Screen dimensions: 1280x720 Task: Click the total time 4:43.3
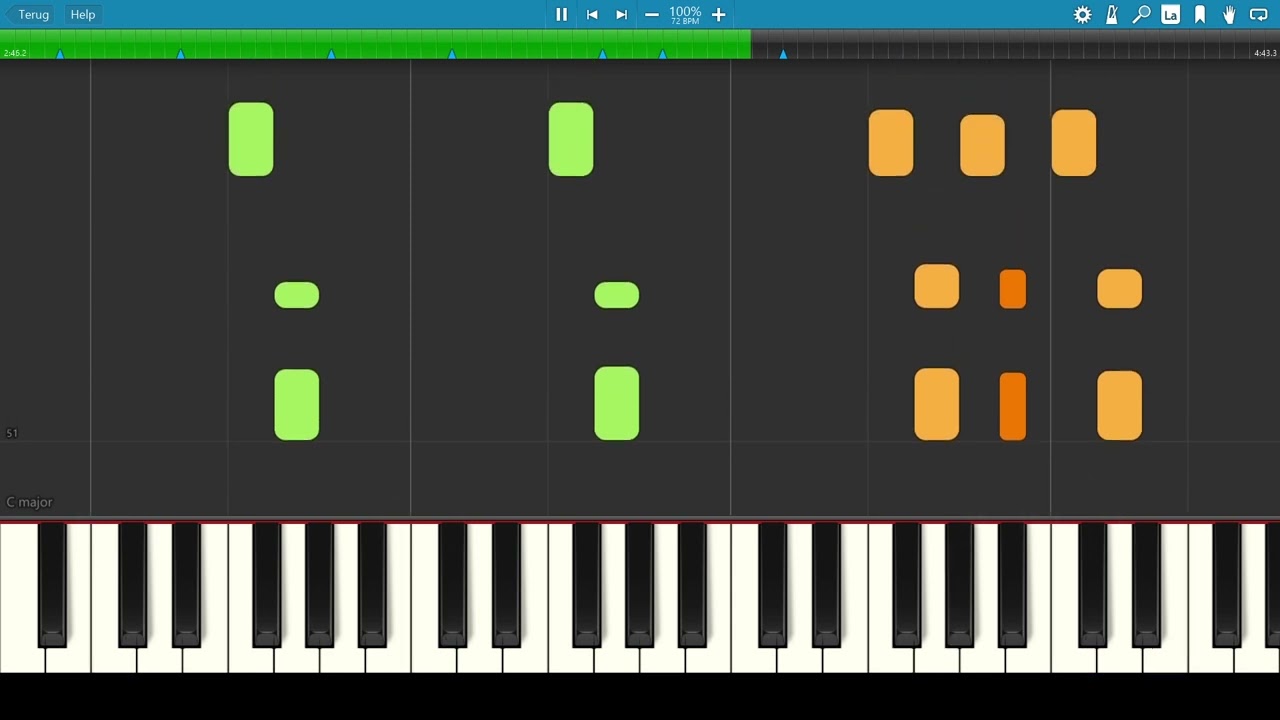point(1265,53)
